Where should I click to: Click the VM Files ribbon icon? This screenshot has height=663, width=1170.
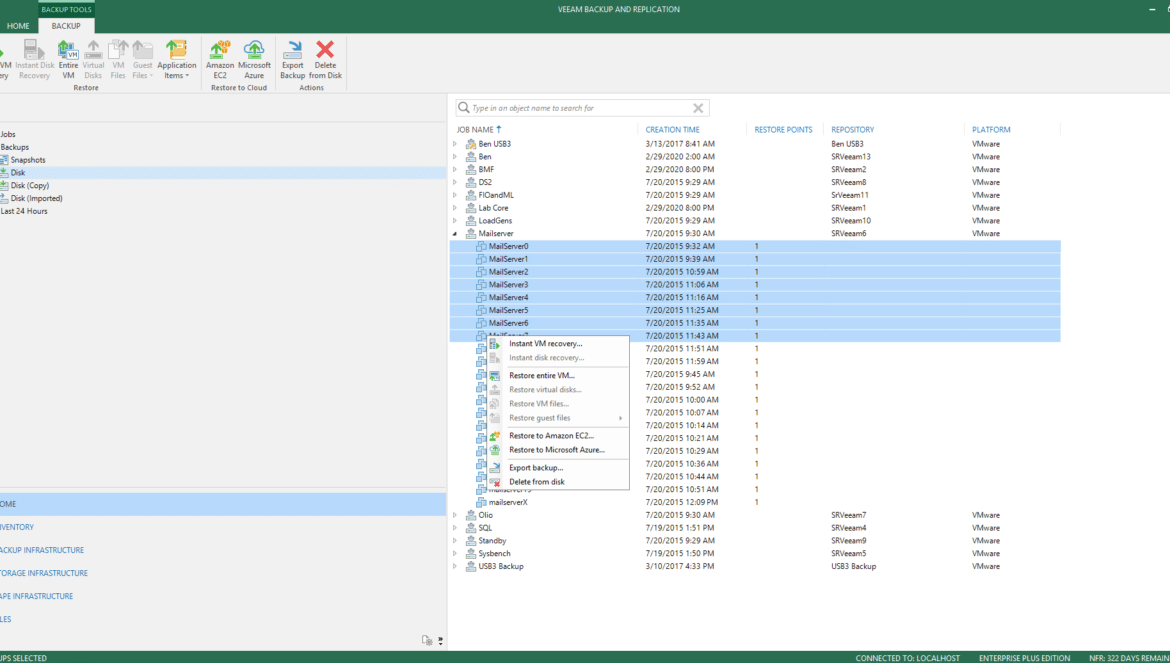click(118, 60)
